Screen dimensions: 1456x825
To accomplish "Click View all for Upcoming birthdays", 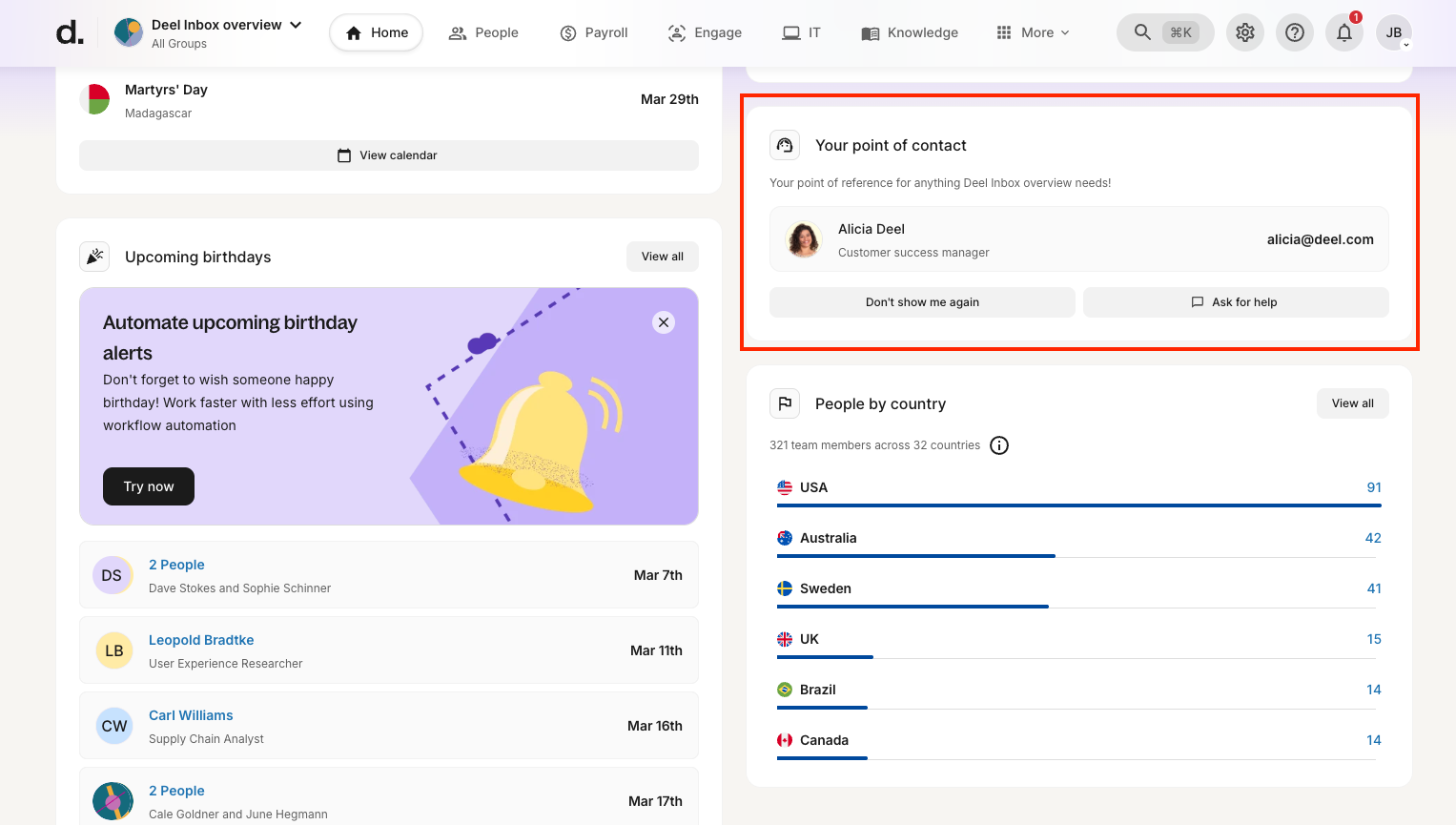I will 663,257.
